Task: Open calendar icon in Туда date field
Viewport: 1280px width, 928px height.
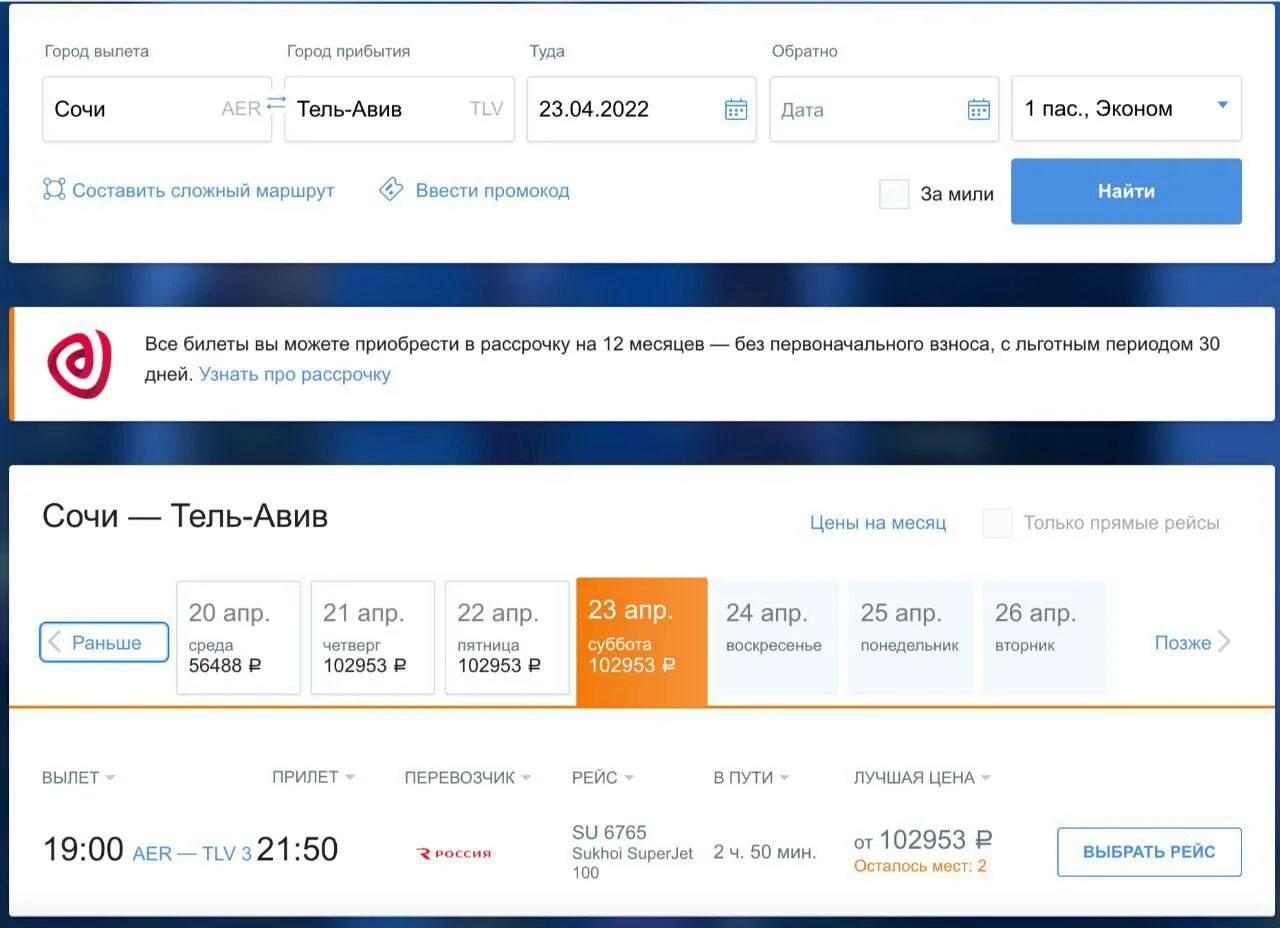Action: pos(736,109)
